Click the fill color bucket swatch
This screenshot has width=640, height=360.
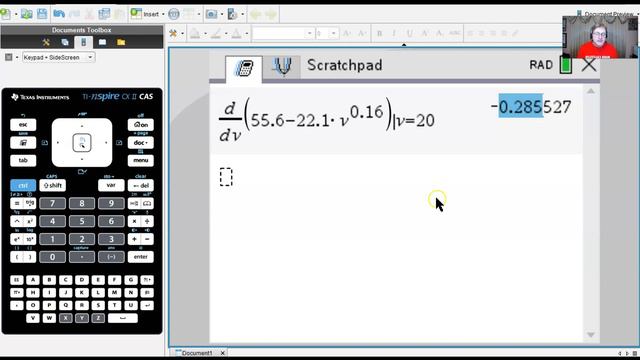pos(195,33)
